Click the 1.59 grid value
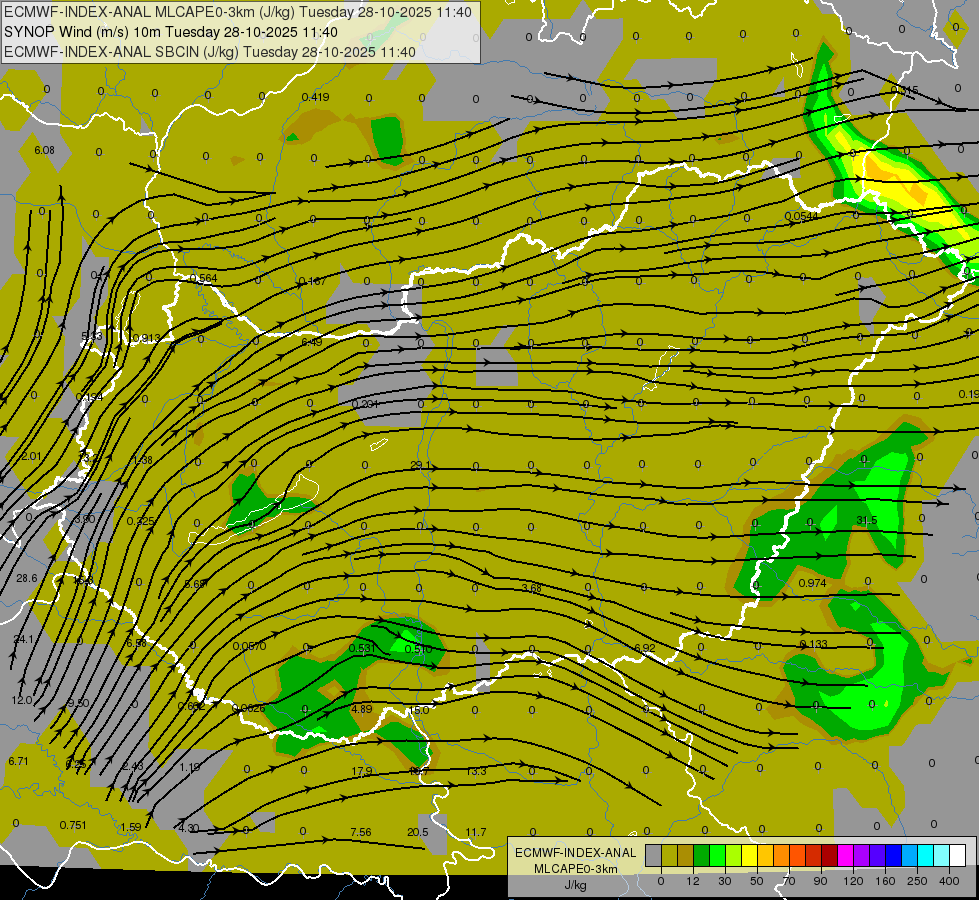Viewport: 979px width, 900px height. (130, 828)
